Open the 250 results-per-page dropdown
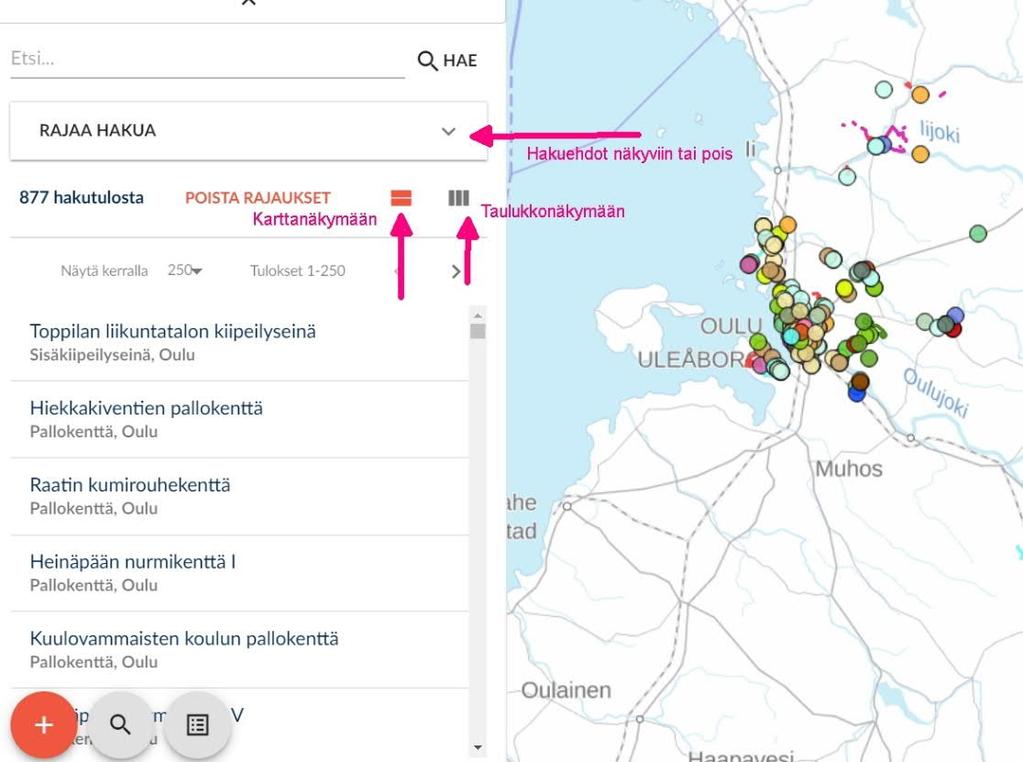Image resolution: width=1023 pixels, height=762 pixels. [185, 270]
